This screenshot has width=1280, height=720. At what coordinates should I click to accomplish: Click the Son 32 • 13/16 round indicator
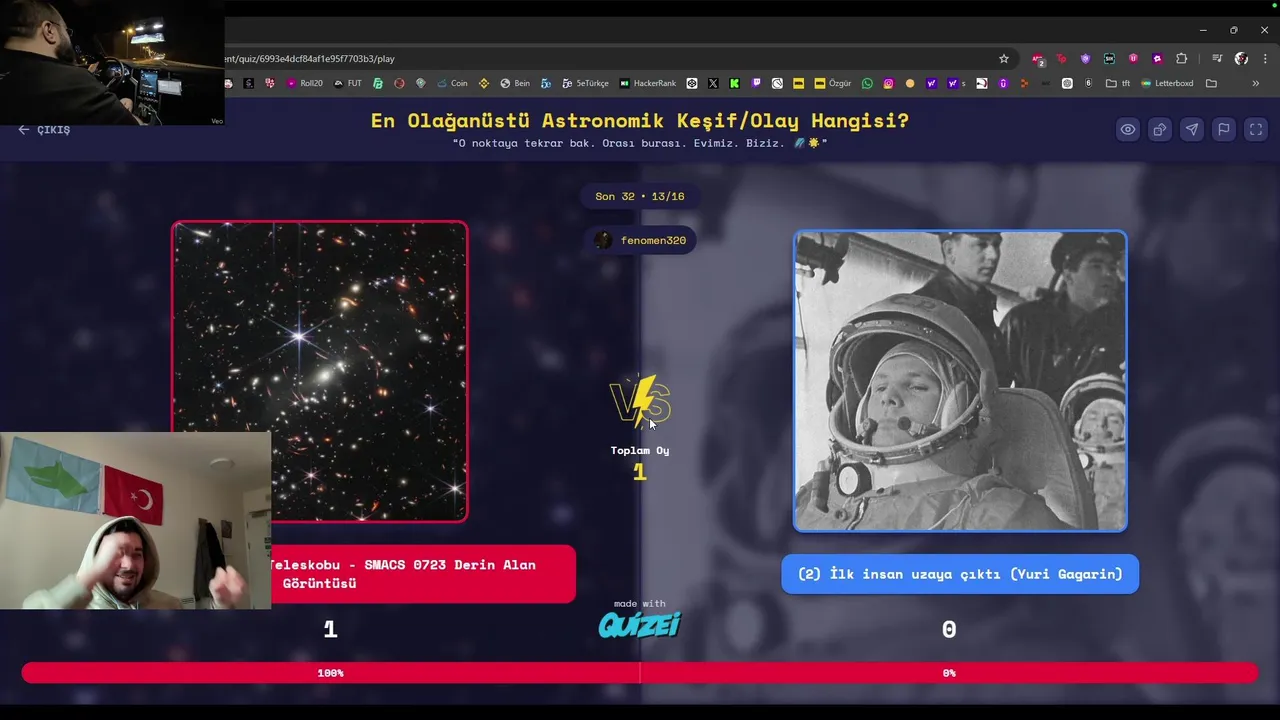[x=640, y=196]
